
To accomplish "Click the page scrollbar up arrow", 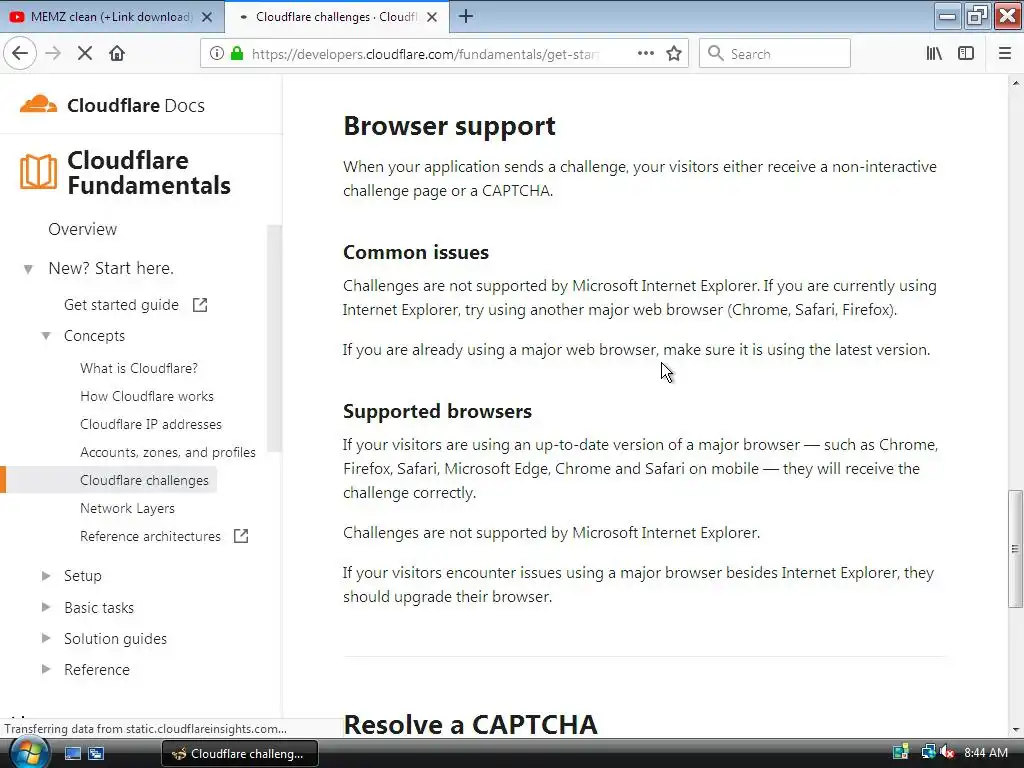I will (x=1016, y=83).
